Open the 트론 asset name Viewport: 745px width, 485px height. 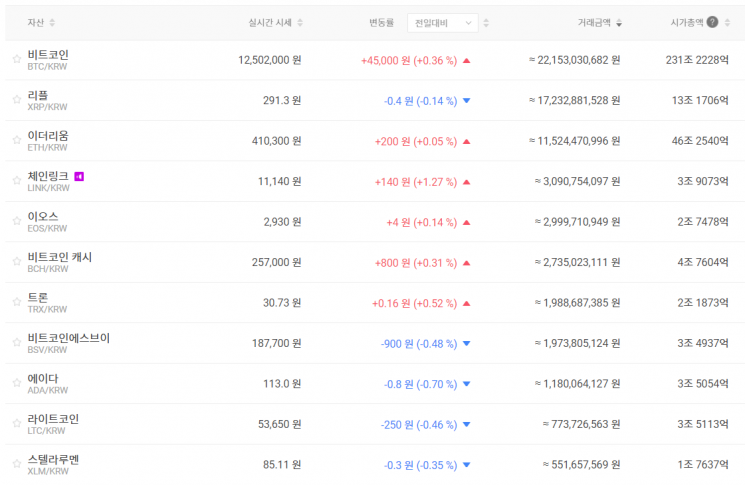[38, 297]
